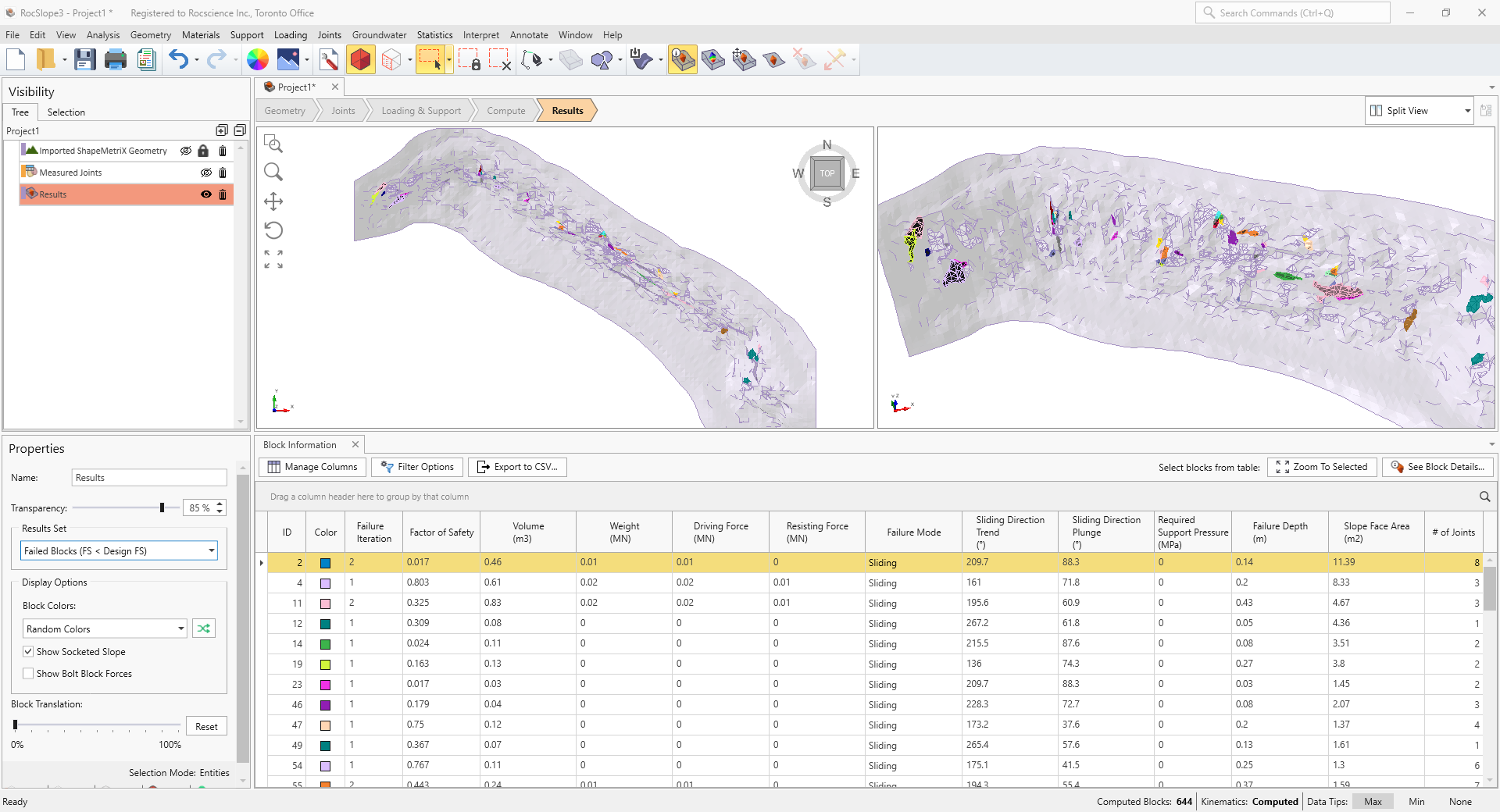
Task: Click the zoom extents icon
Action: 273,259
